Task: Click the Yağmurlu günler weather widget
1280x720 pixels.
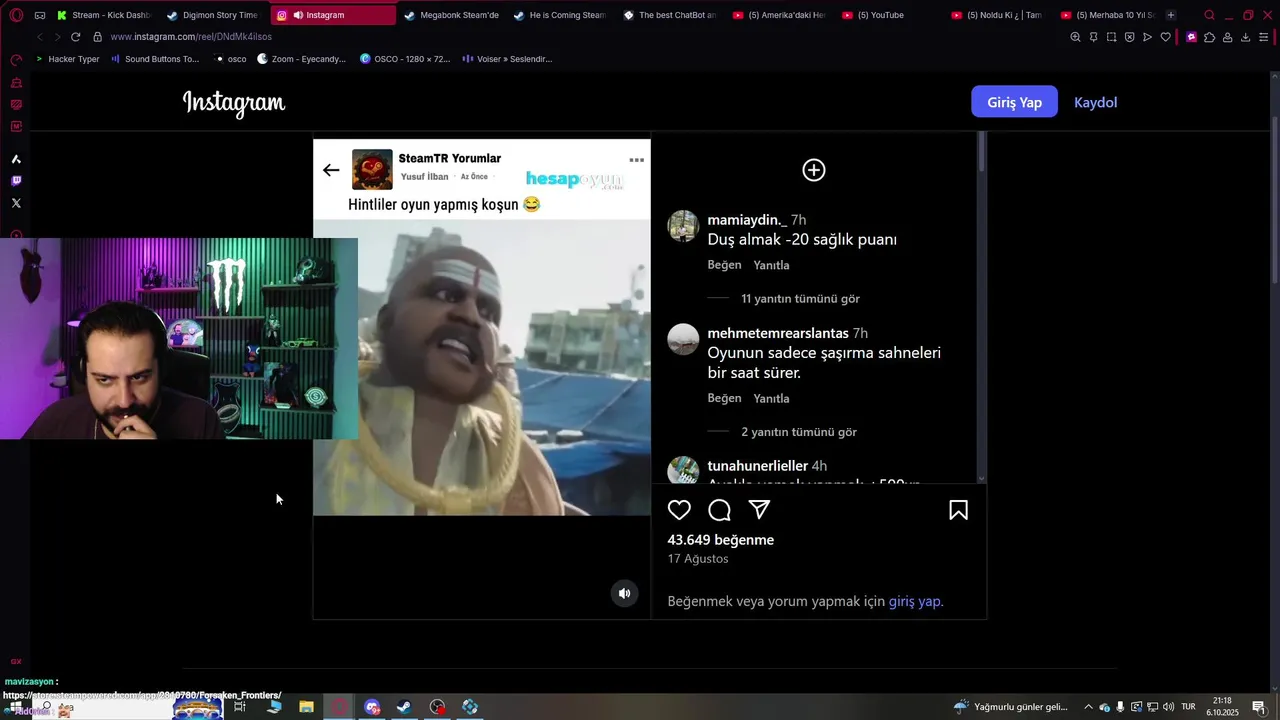Action: [x=1011, y=707]
